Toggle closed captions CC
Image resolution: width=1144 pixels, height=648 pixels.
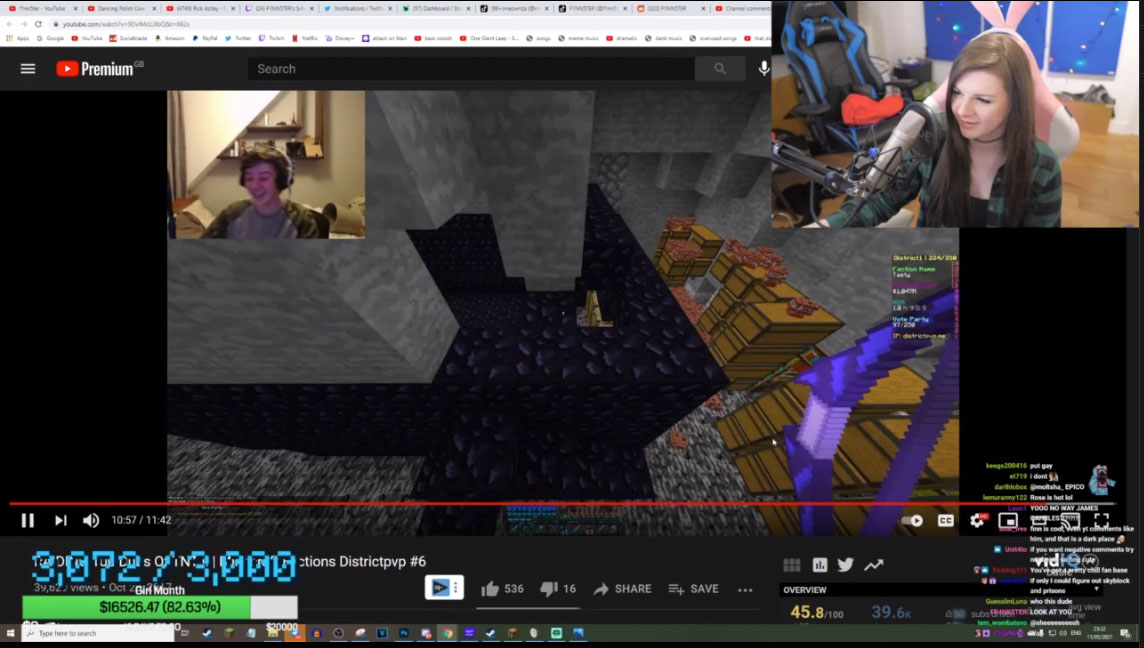(946, 520)
